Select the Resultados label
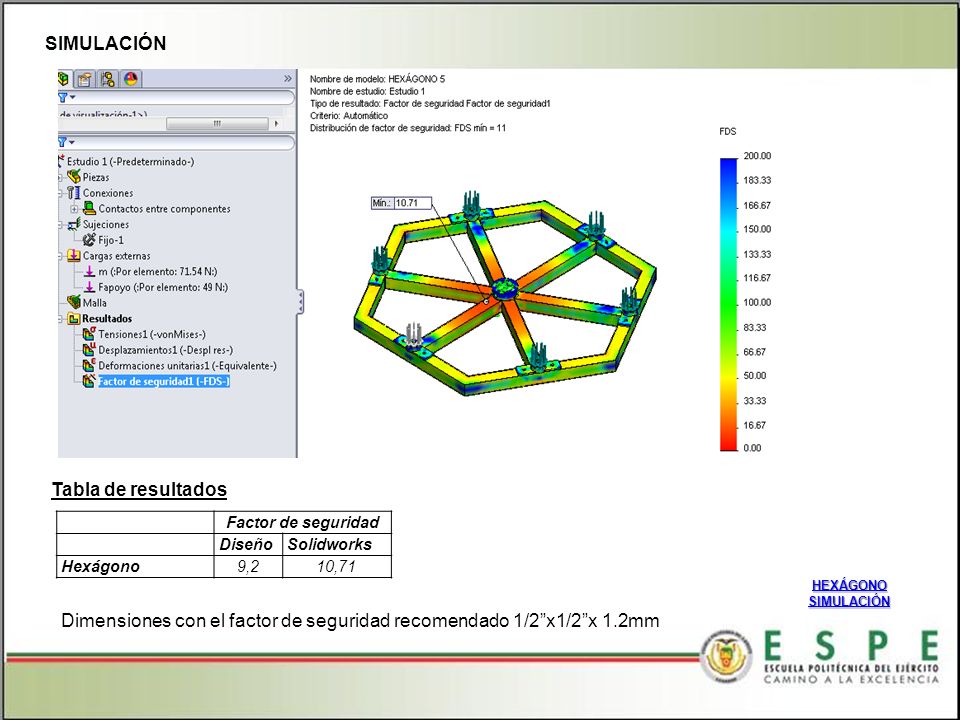This screenshot has height=720, width=960. click(x=107, y=318)
